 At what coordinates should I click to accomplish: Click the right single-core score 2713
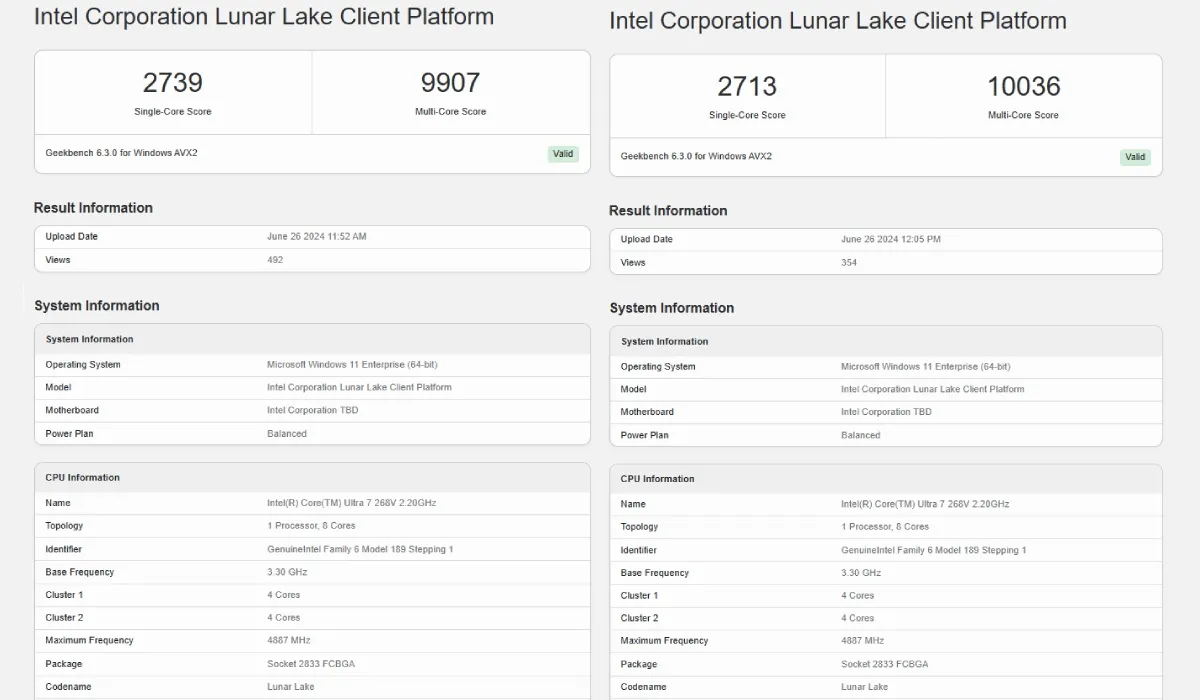(747, 86)
